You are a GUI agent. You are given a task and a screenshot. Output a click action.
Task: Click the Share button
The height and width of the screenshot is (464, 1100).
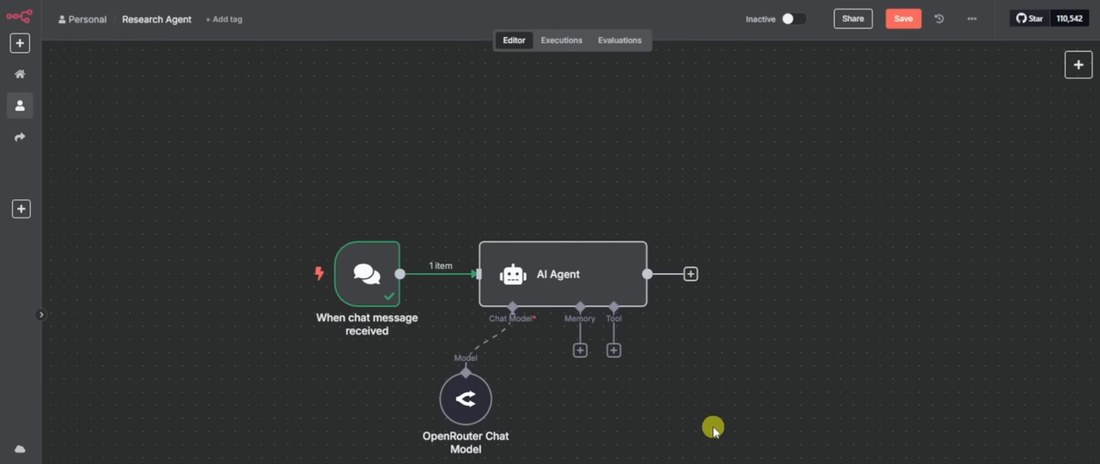[852, 19]
